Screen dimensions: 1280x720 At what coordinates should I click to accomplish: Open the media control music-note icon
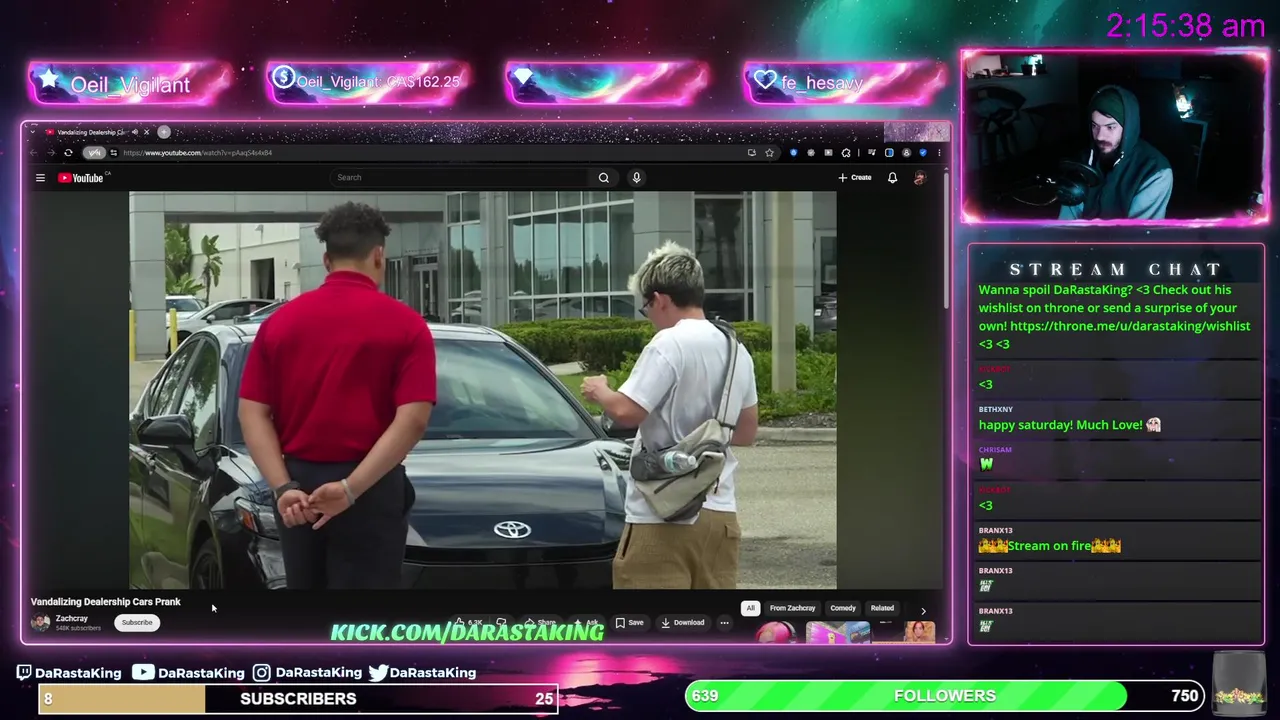coord(872,152)
